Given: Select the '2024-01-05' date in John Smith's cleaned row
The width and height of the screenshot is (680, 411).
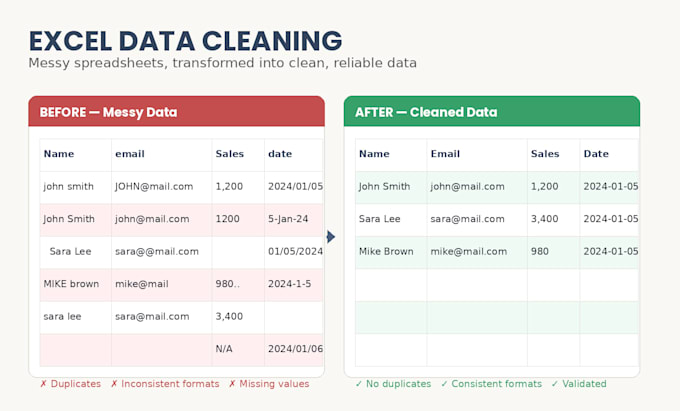Looking at the screenshot, I should (611, 186).
